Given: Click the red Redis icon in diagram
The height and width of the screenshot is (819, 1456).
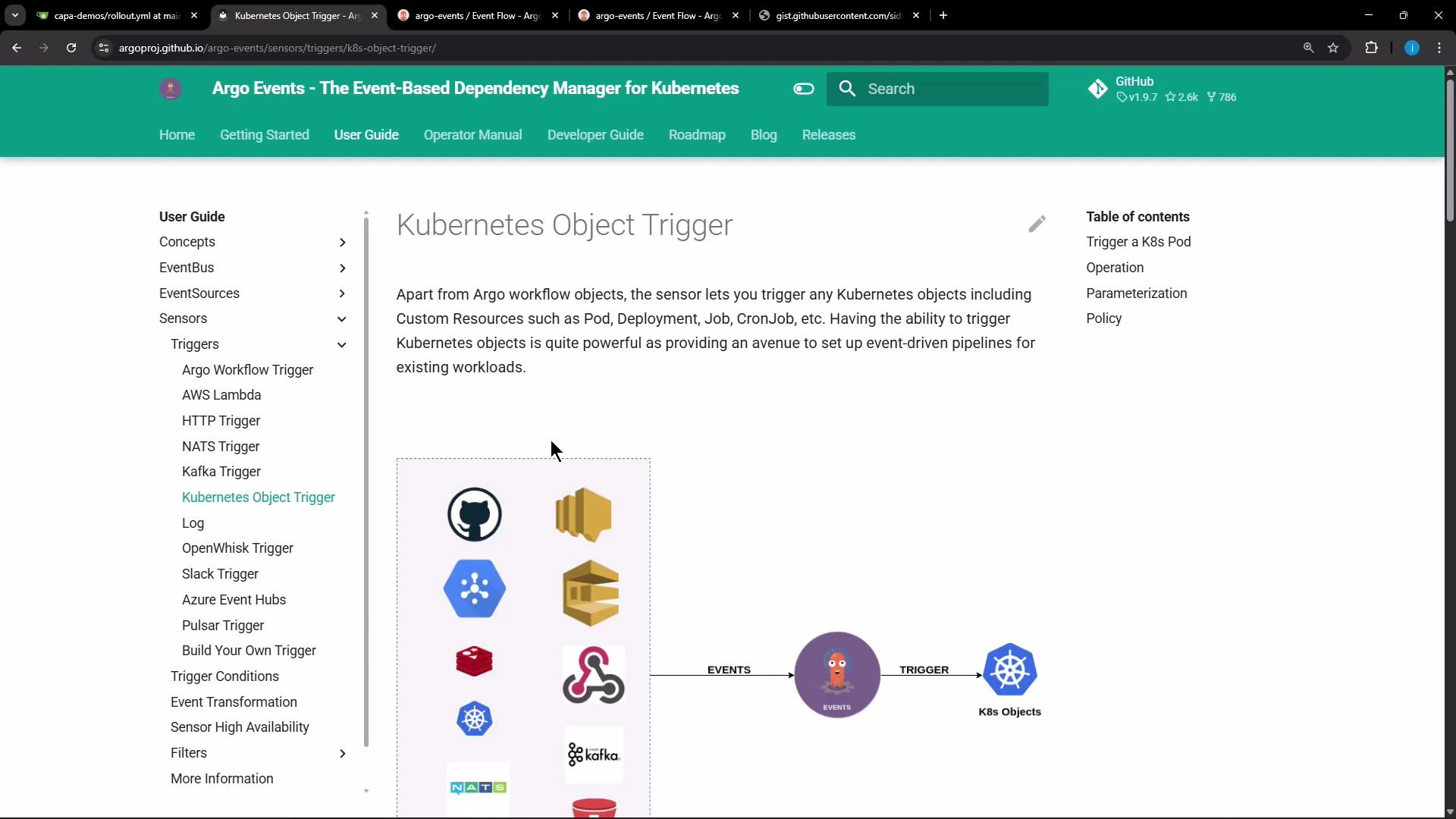Looking at the screenshot, I should [475, 661].
